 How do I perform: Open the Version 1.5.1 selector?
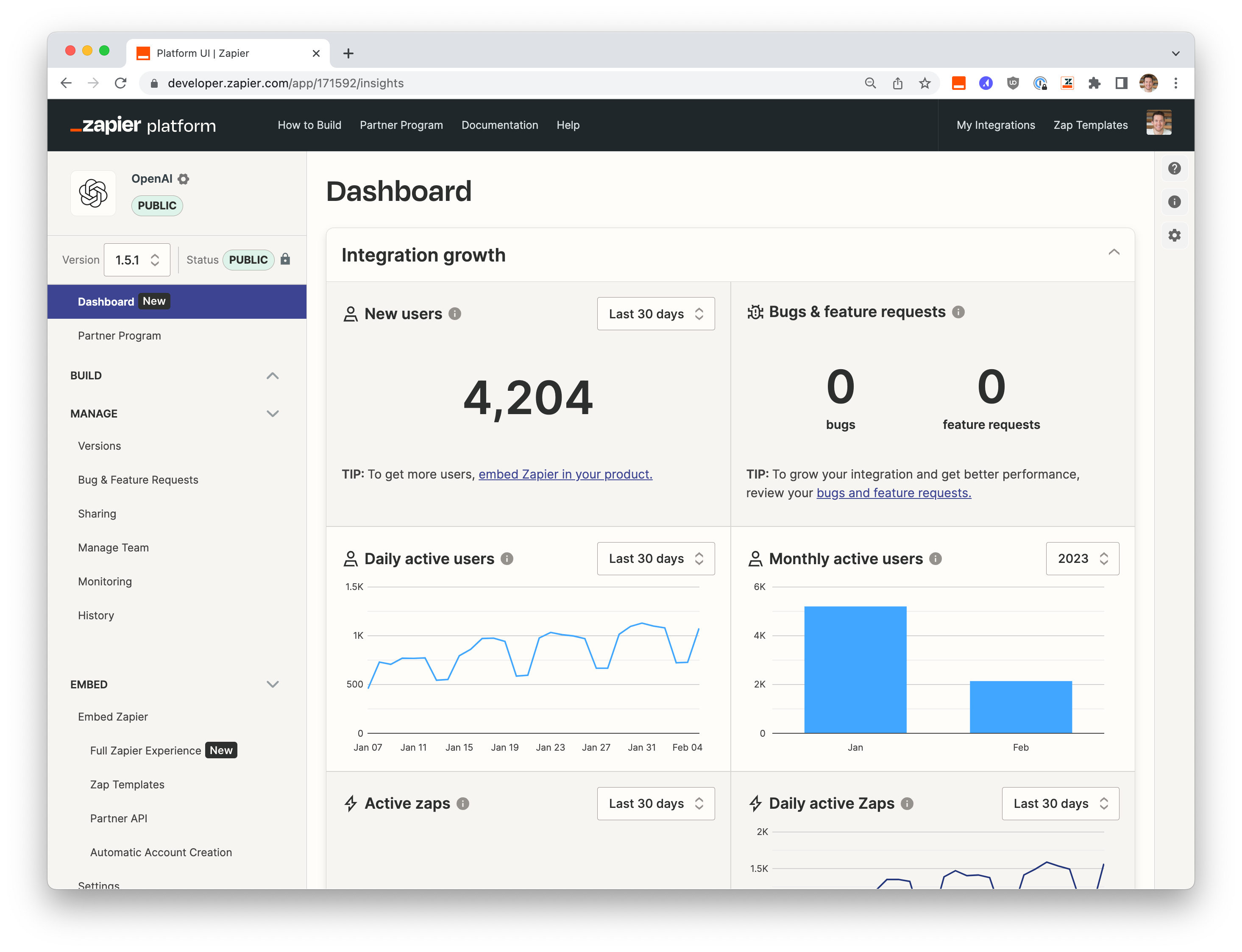pyautogui.click(x=137, y=259)
